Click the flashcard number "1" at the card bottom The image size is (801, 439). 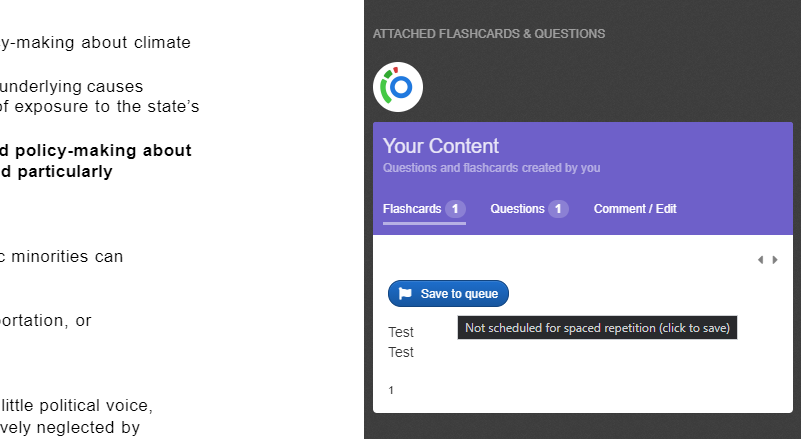point(391,390)
